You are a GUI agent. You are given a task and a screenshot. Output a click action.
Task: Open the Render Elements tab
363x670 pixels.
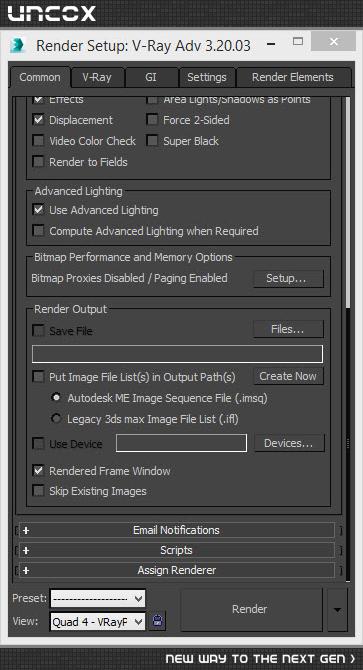(x=293, y=77)
